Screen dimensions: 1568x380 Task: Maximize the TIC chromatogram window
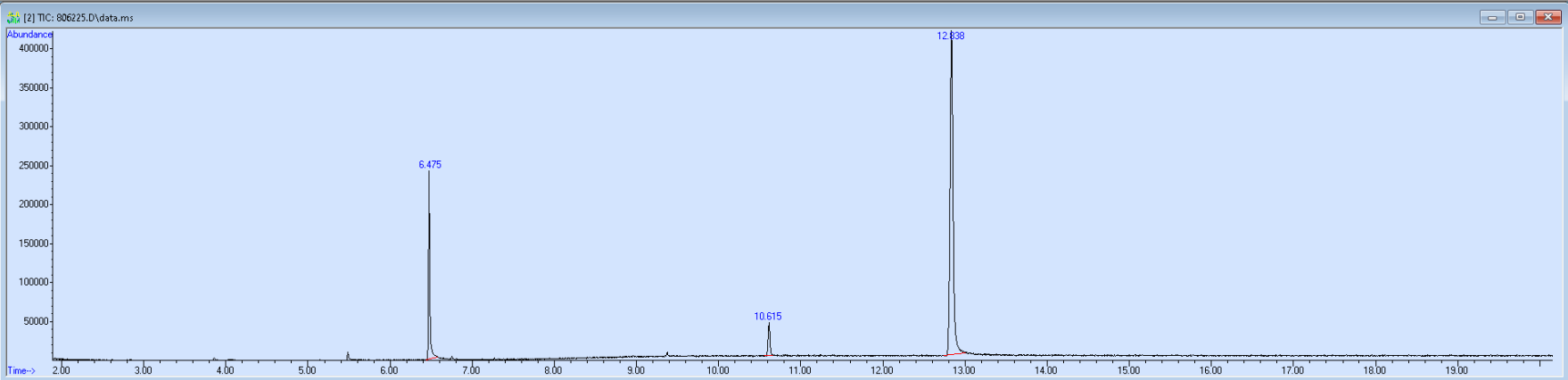(x=1521, y=17)
